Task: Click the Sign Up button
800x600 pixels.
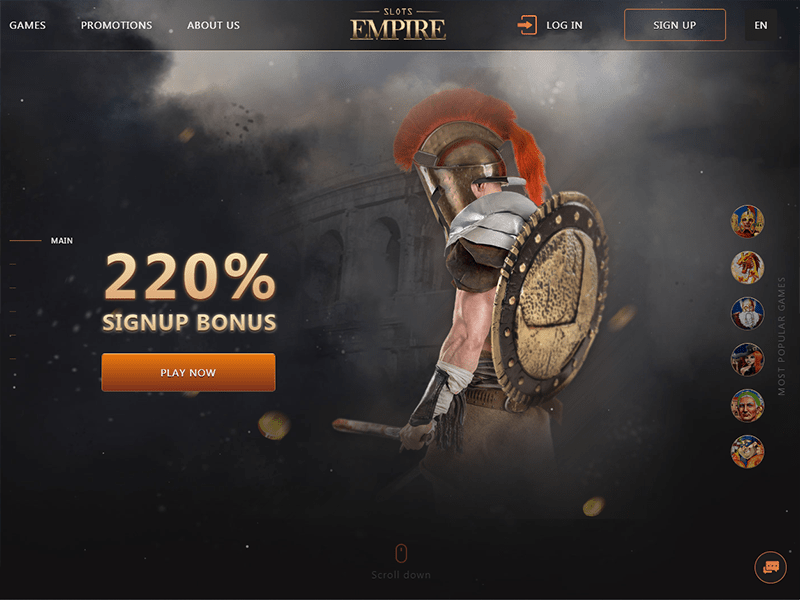Action: [x=674, y=25]
